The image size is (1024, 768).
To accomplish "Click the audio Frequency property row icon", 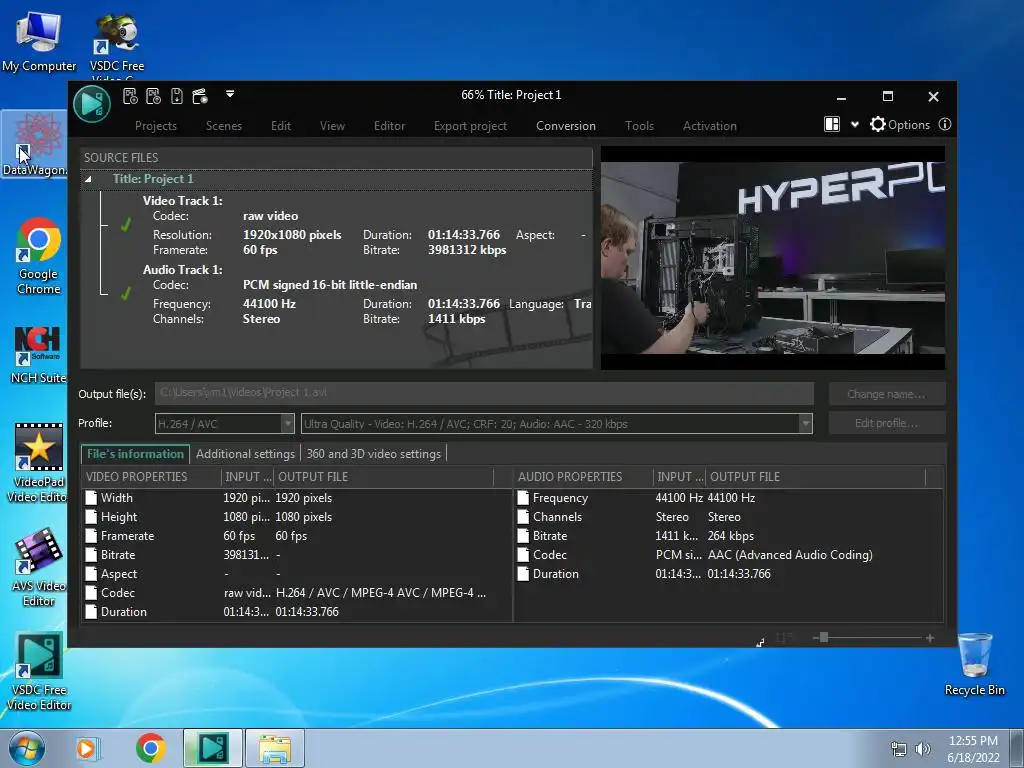I will pos(523,498).
